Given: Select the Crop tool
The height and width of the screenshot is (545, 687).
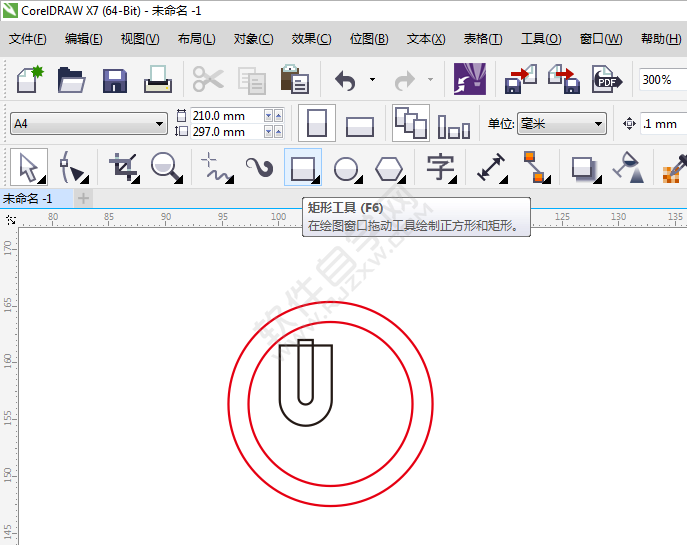Looking at the screenshot, I should coord(124,167).
